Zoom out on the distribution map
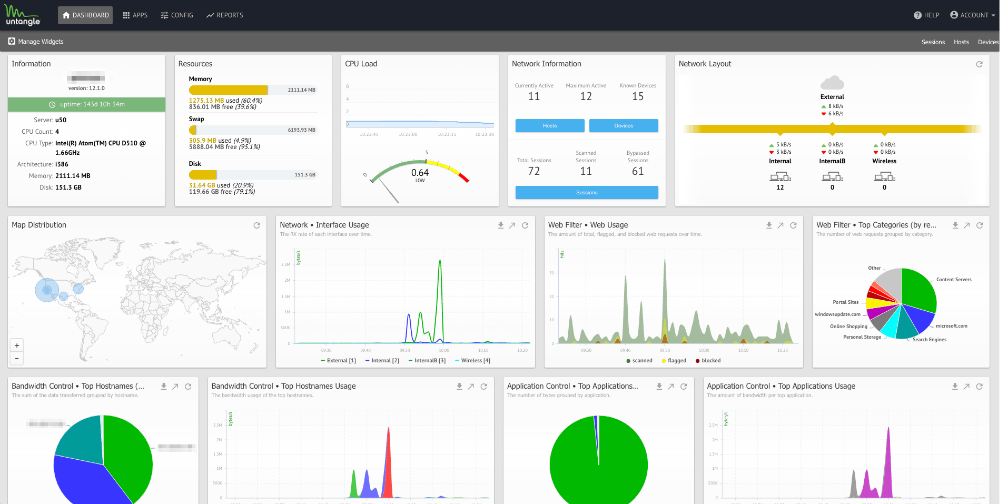Viewport: 1000px width, 504px height. point(17,358)
